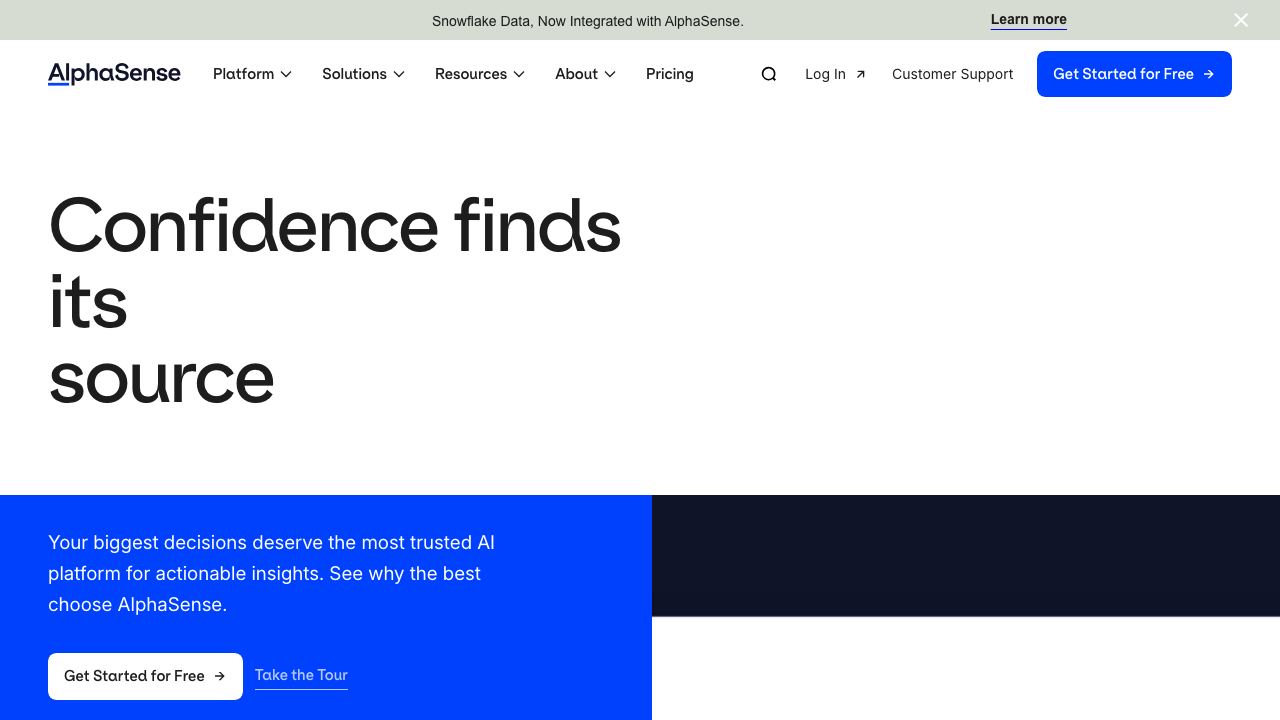This screenshot has height=720, width=1280.
Task: Open the Take the Tour link
Action: point(301,676)
